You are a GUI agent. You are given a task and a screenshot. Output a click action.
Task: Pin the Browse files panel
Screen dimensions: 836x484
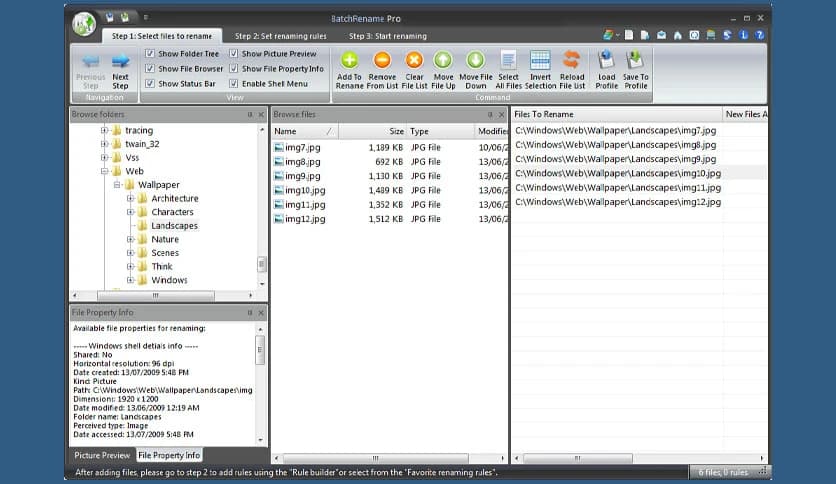[490, 115]
